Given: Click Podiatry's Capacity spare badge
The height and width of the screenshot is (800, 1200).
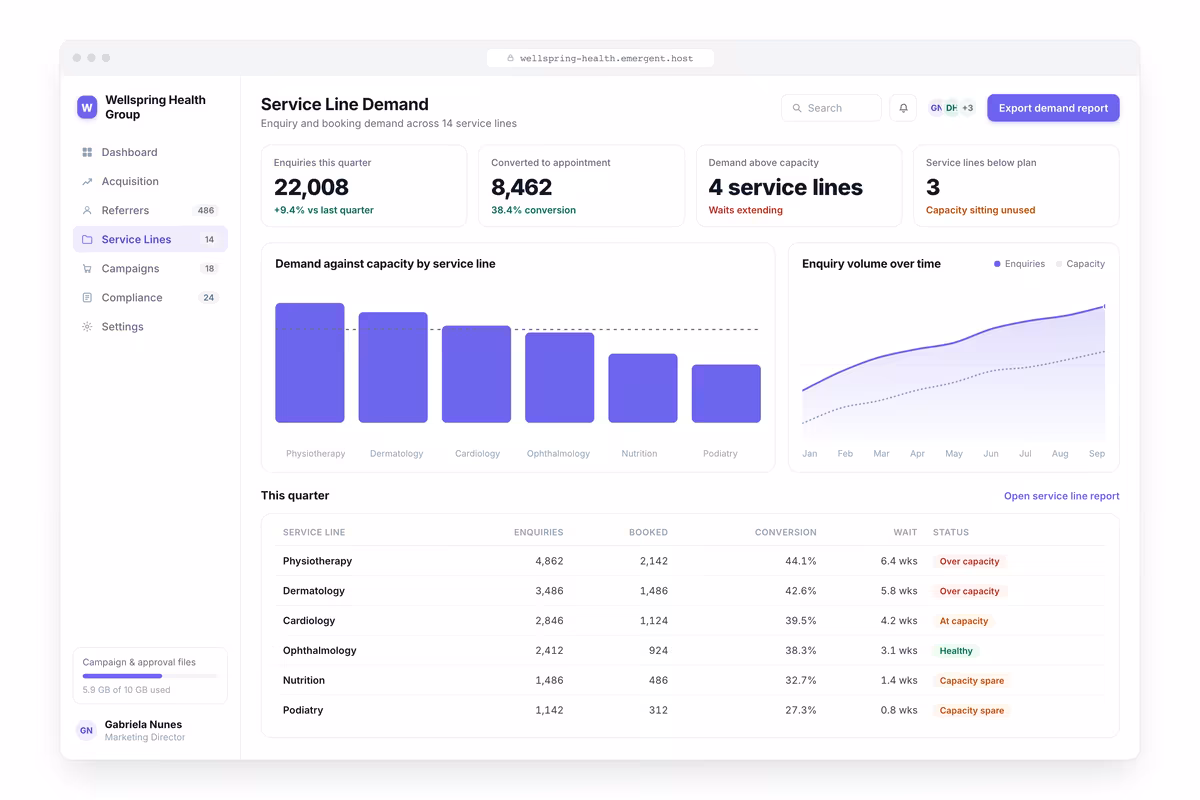Looking at the screenshot, I should pos(972,711).
